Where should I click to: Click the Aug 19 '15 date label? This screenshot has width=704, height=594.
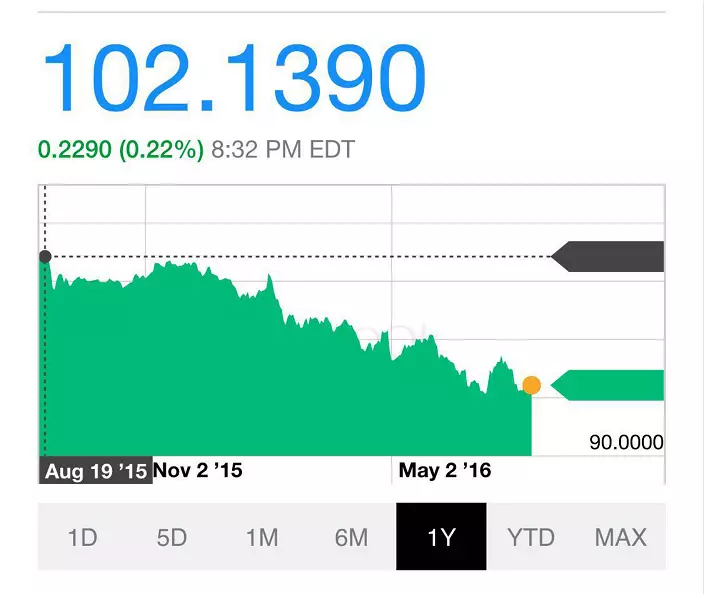point(96,470)
